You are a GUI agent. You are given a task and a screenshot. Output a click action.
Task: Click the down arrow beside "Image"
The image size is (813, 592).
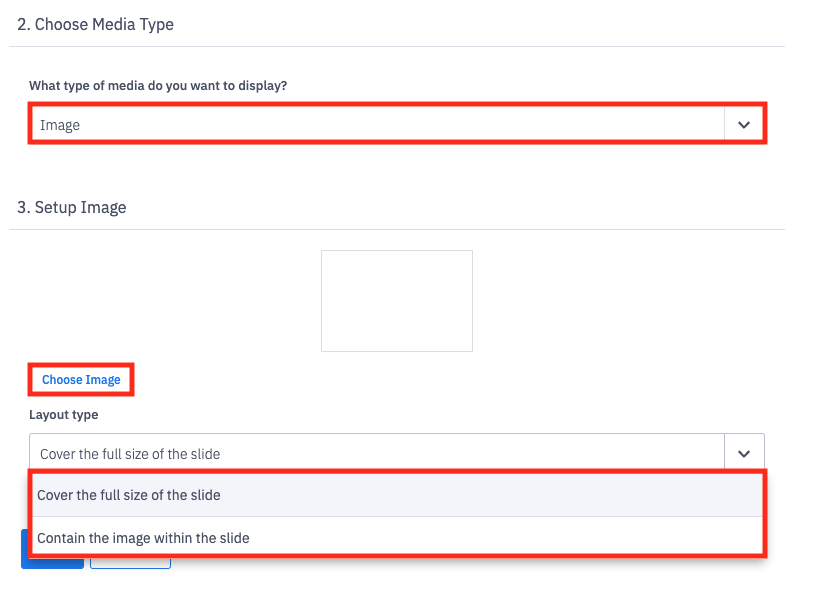[743, 125]
